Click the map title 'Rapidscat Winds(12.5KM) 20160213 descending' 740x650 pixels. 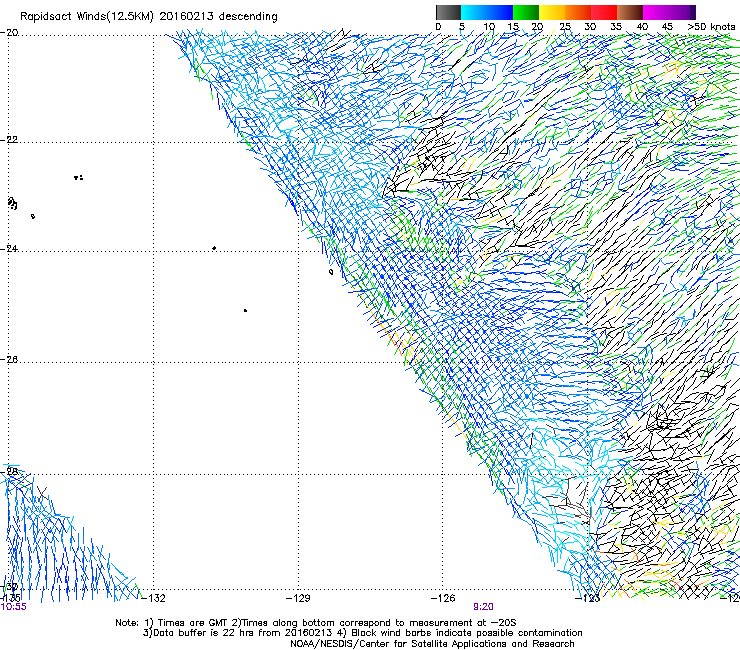pos(149,17)
